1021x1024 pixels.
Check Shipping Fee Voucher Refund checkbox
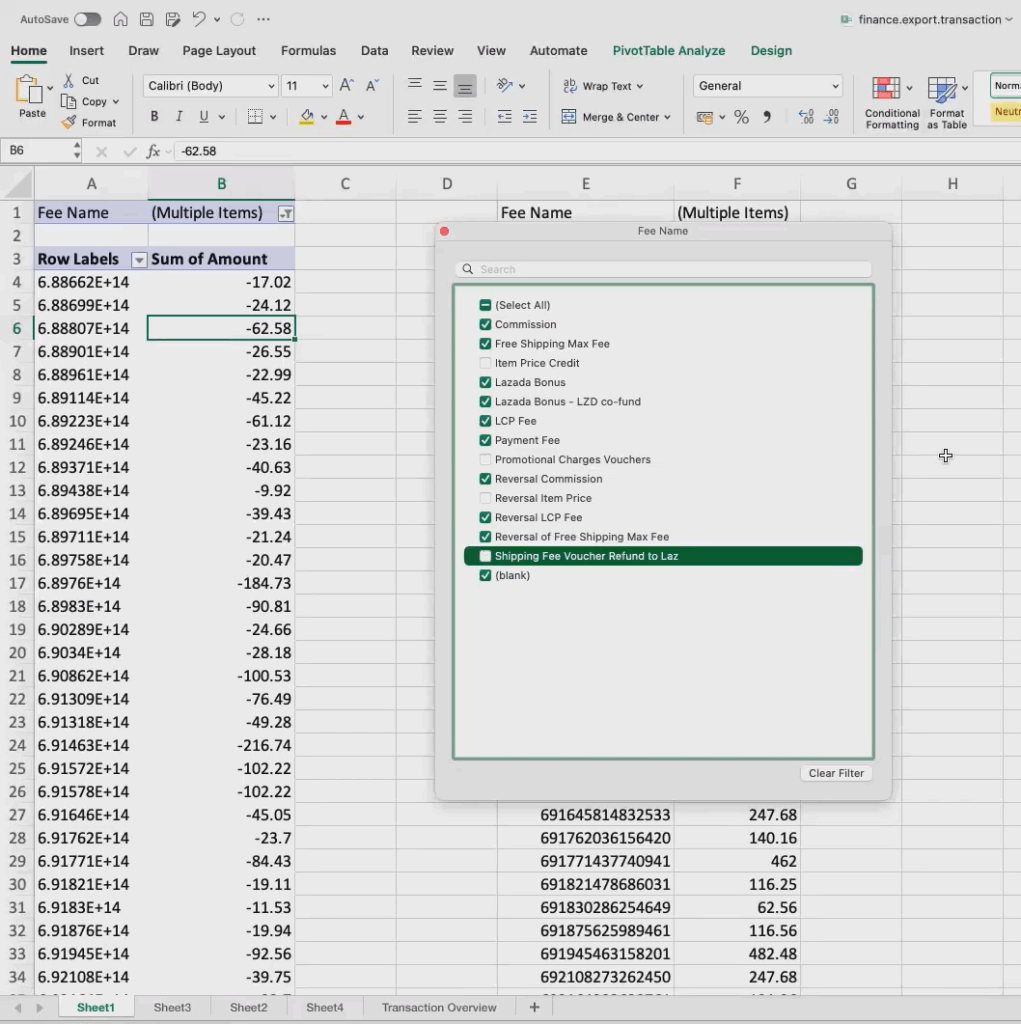click(x=486, y=556)
